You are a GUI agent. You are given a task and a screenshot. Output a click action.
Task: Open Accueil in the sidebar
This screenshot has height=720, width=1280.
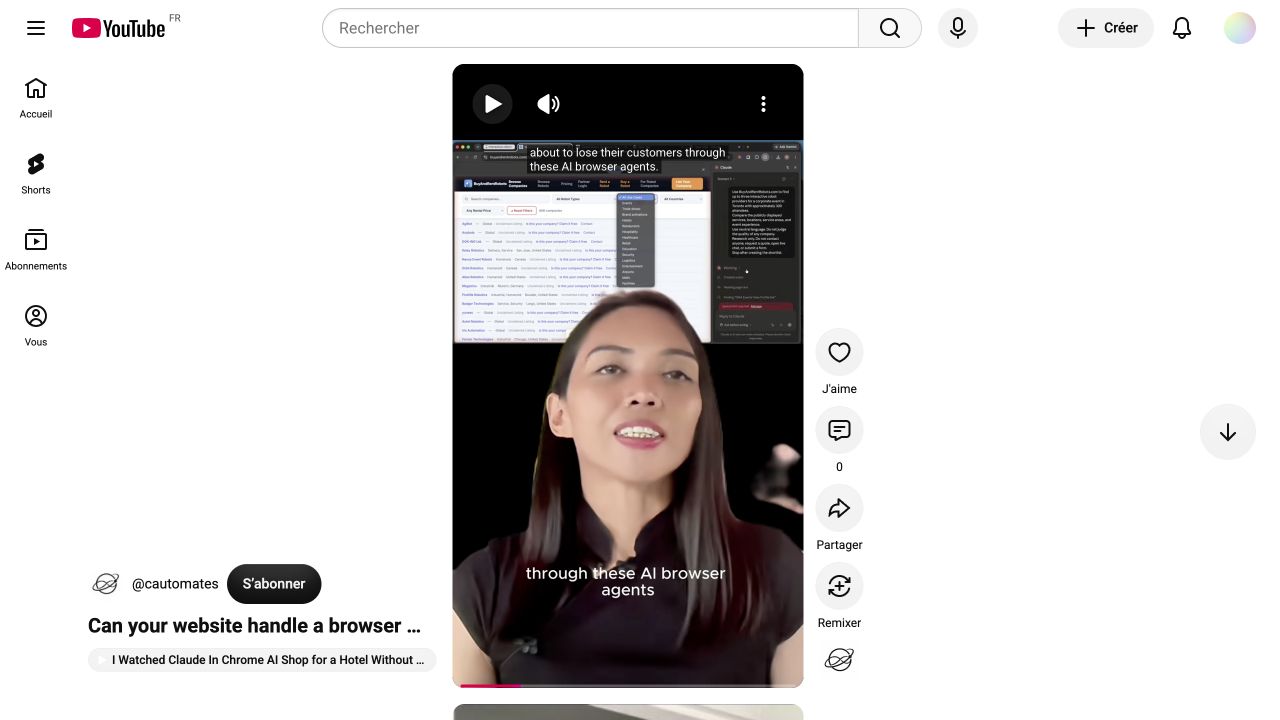[36, 98]
